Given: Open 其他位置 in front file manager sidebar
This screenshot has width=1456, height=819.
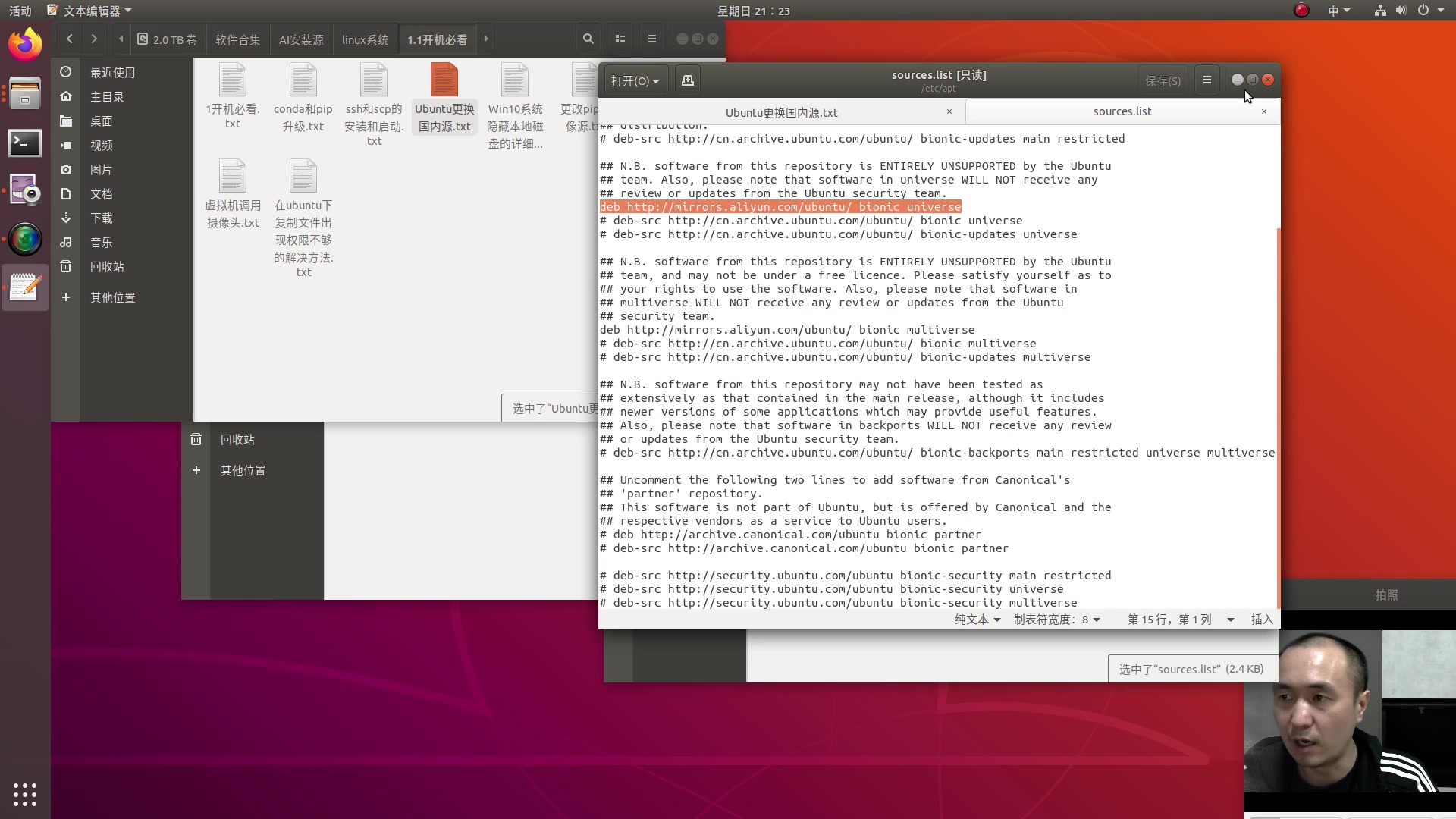Looking at the screenshot, I should point(112,297).
